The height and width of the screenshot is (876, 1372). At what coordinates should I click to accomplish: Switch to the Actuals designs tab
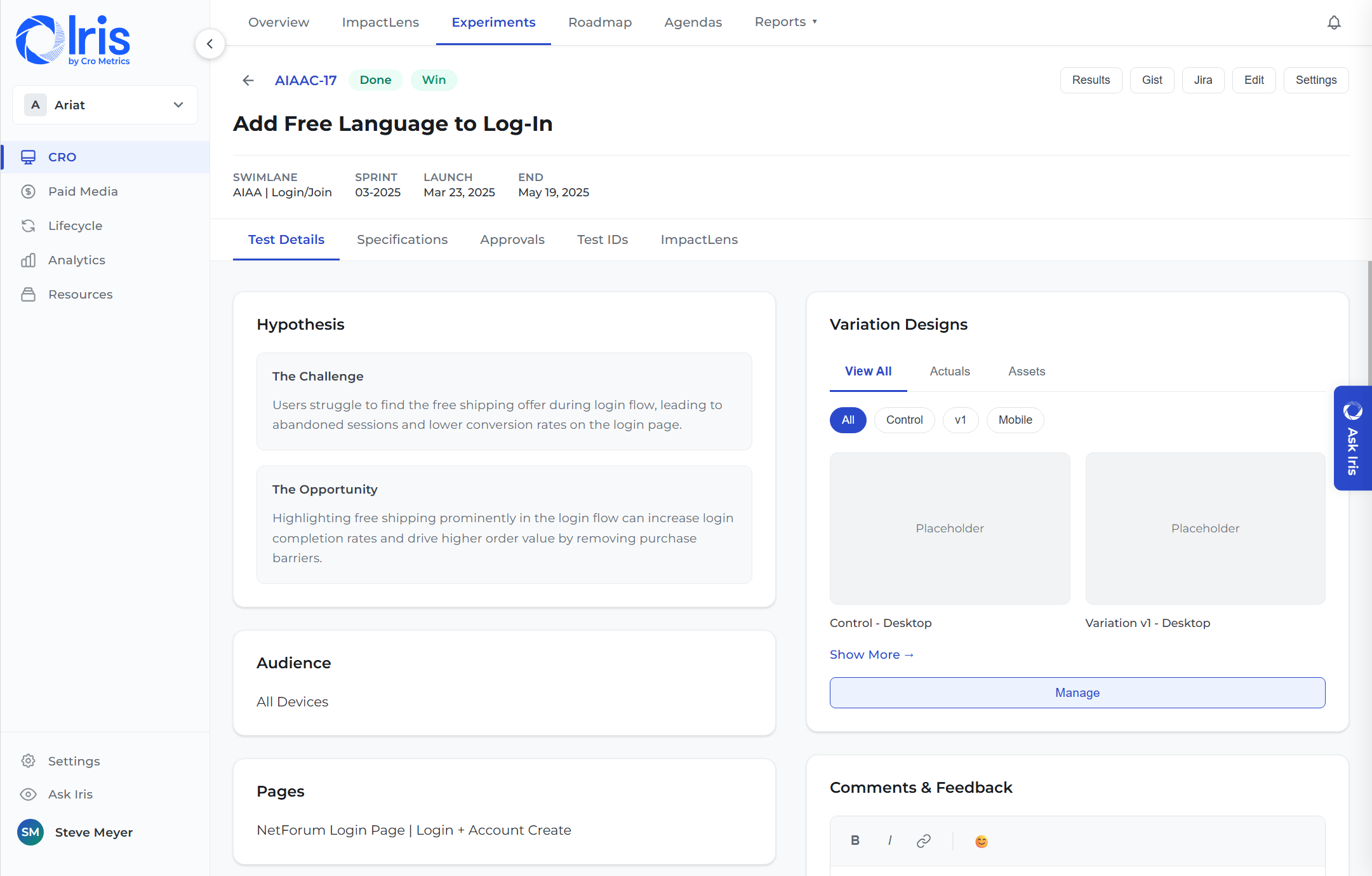click(950, 371)
